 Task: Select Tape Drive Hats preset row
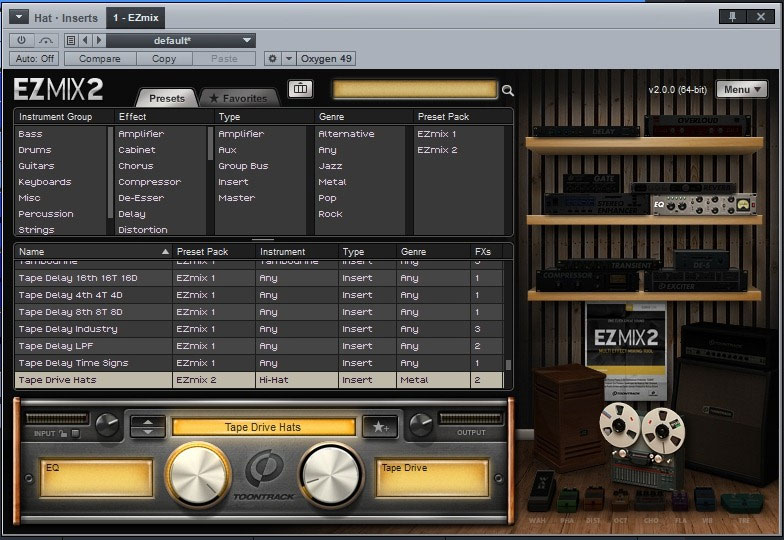click(x=258, y=380)
